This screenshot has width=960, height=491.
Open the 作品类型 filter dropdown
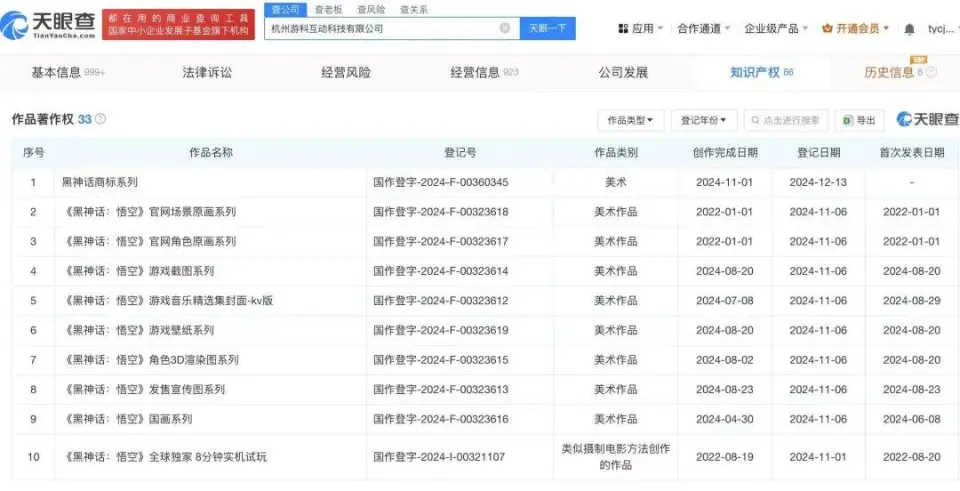tap(630, 121)
